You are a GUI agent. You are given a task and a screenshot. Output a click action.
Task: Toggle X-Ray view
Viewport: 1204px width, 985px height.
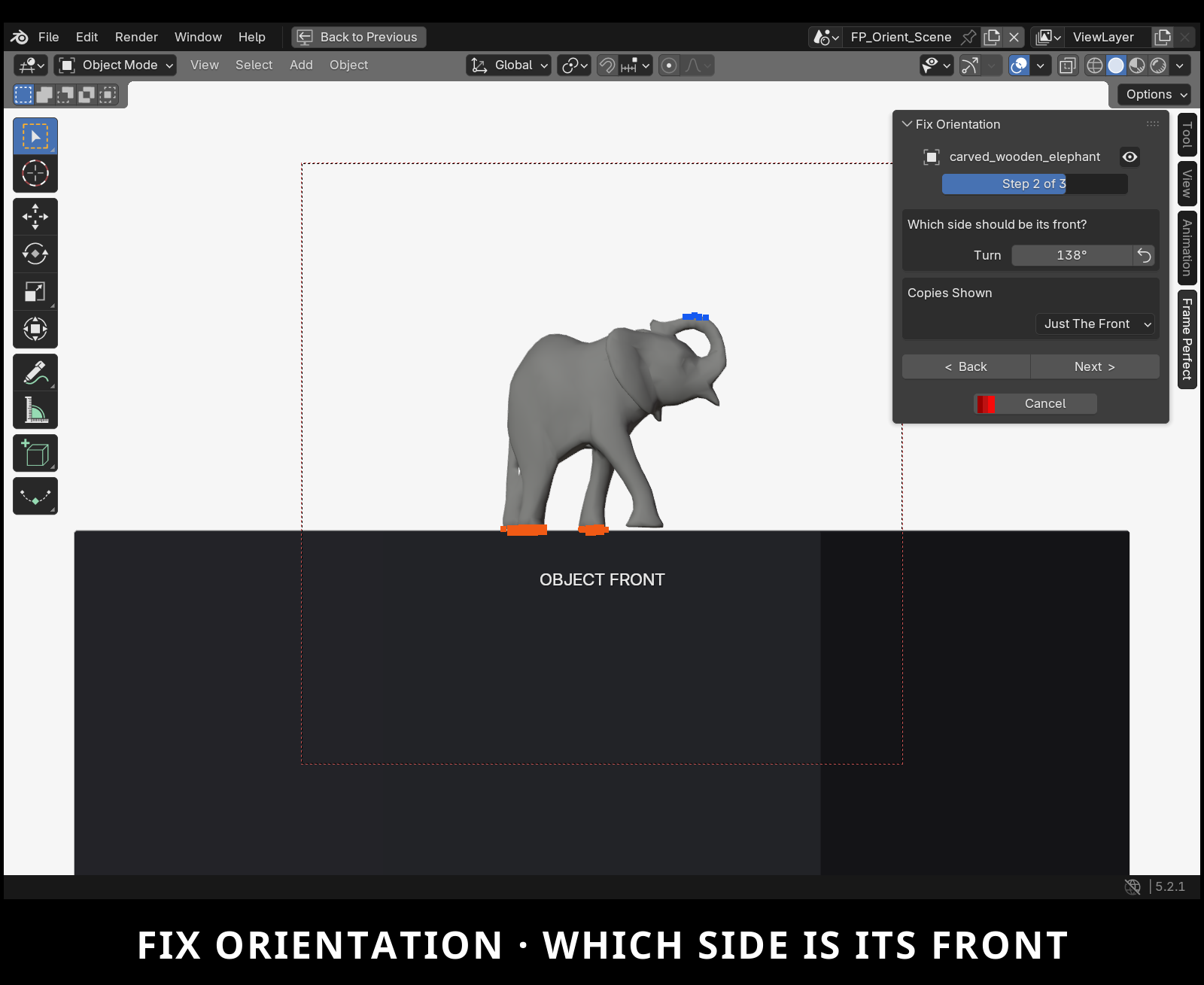[1067, 65]
